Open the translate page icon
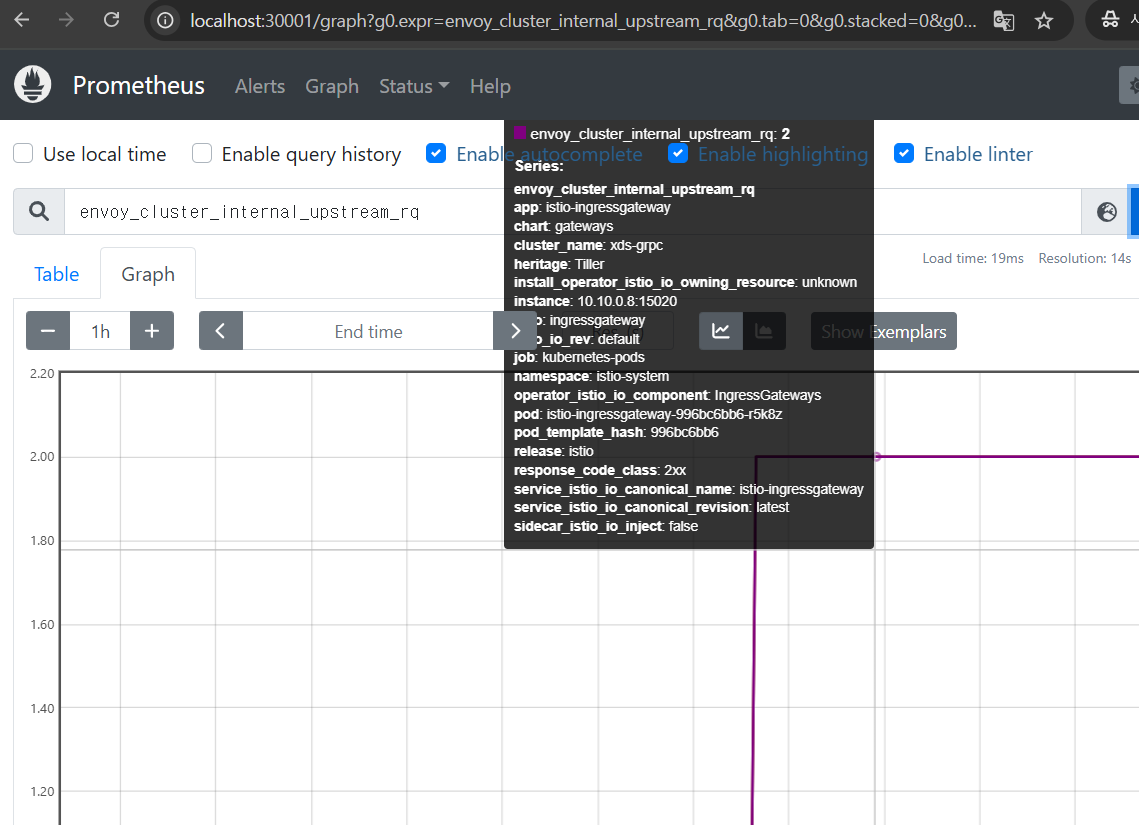1139x825 pixels. tap(1003, 20)
